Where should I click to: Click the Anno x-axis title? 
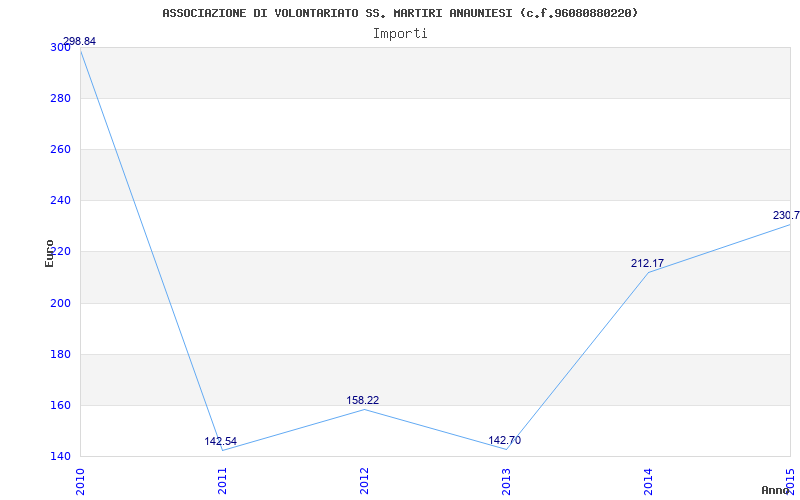click(774, 490)
